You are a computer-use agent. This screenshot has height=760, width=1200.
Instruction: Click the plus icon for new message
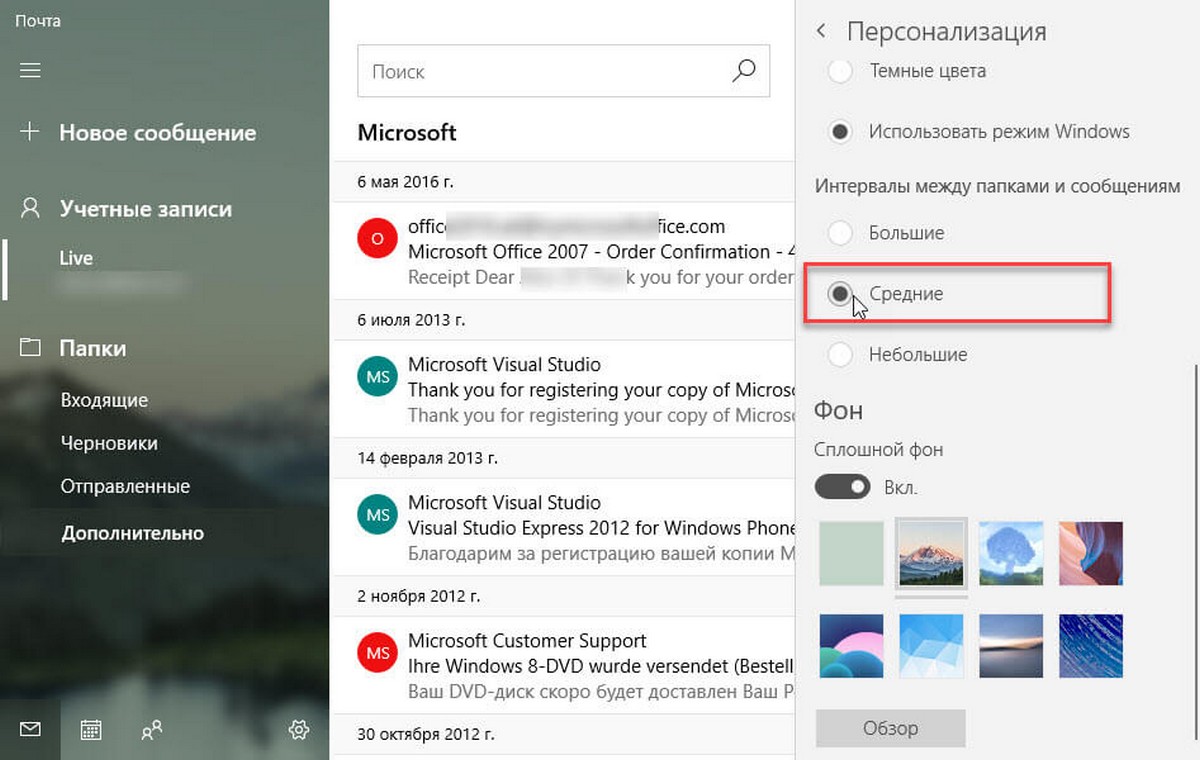point(30,132)
